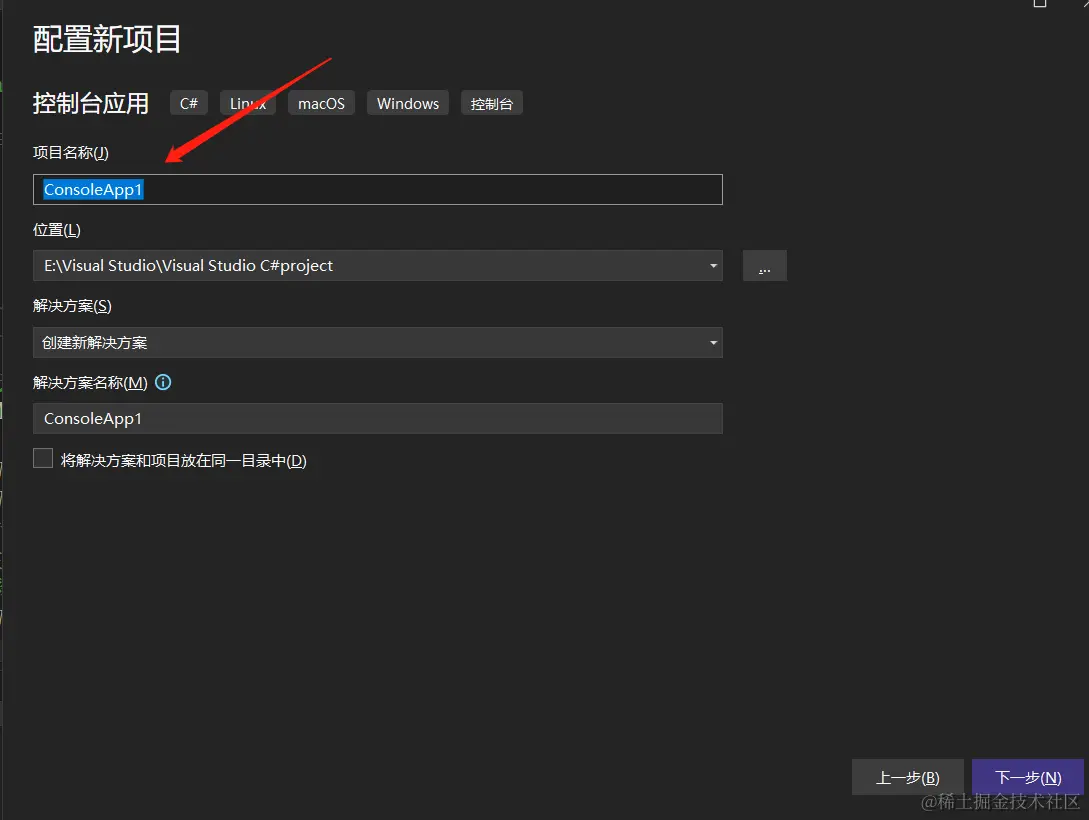Click the macOS tag
This screenshot has height=820, width=1089.
(x=322, y=103)
